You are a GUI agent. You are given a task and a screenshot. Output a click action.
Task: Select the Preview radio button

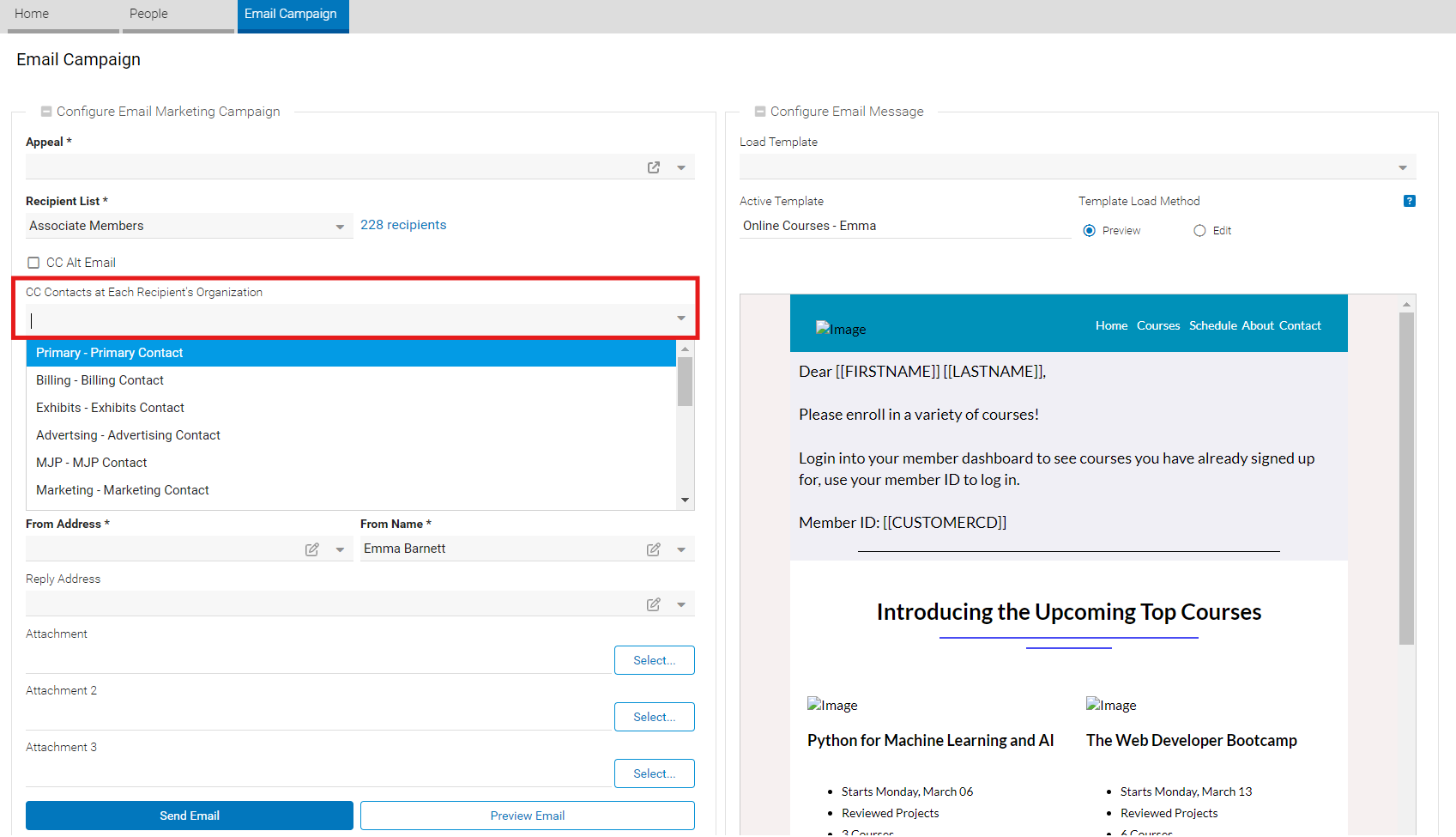(1090, 231)
